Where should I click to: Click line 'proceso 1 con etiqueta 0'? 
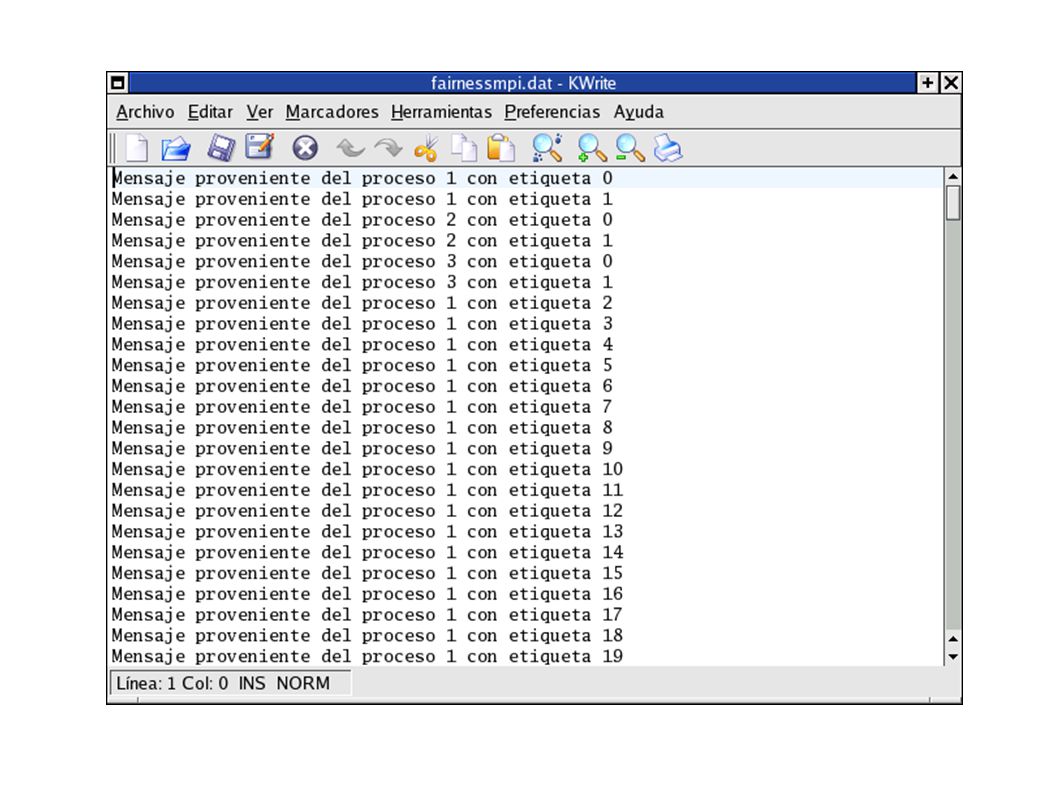tap(362, 178)
